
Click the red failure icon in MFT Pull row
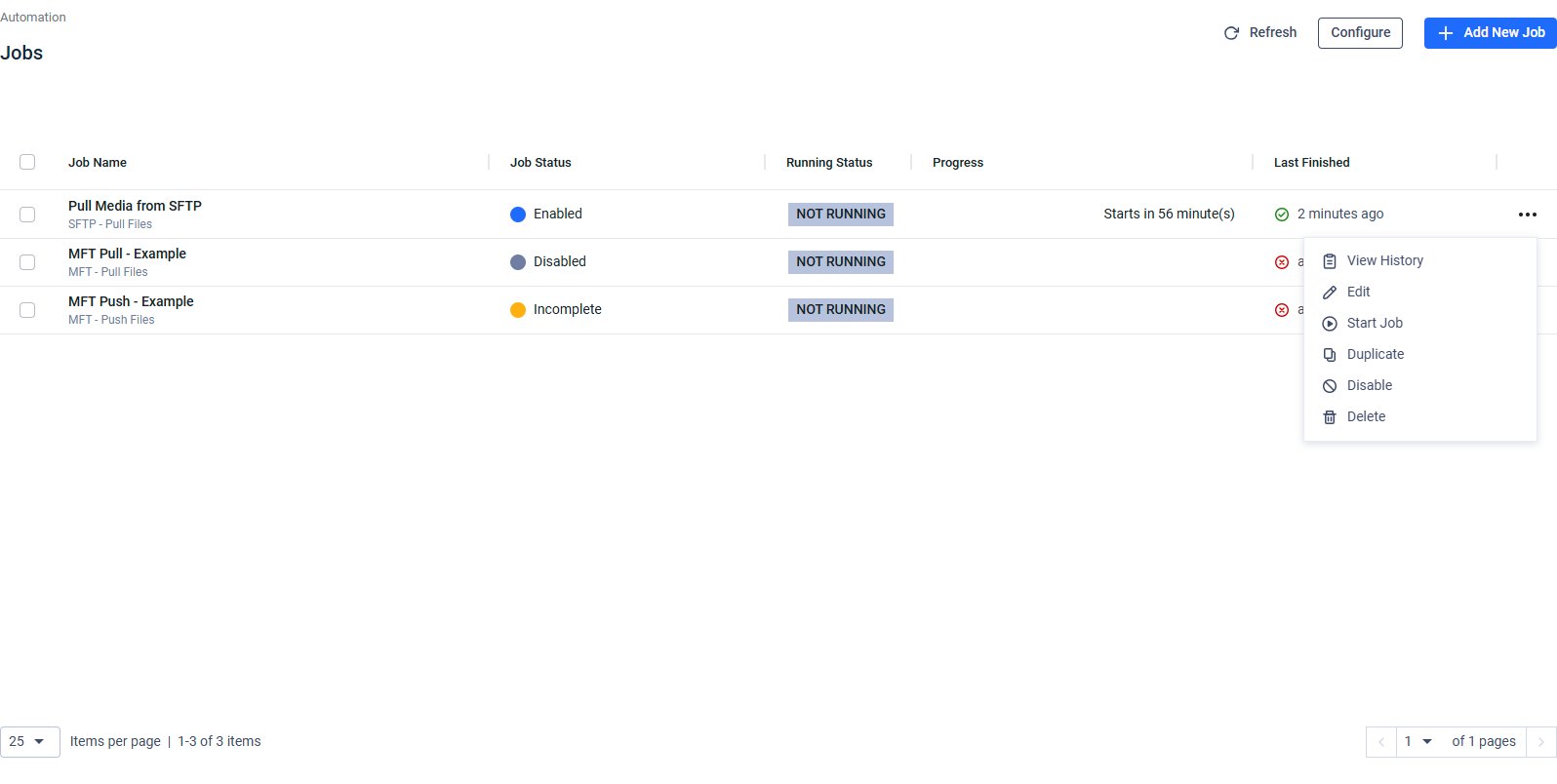(x=1282, y=262)
